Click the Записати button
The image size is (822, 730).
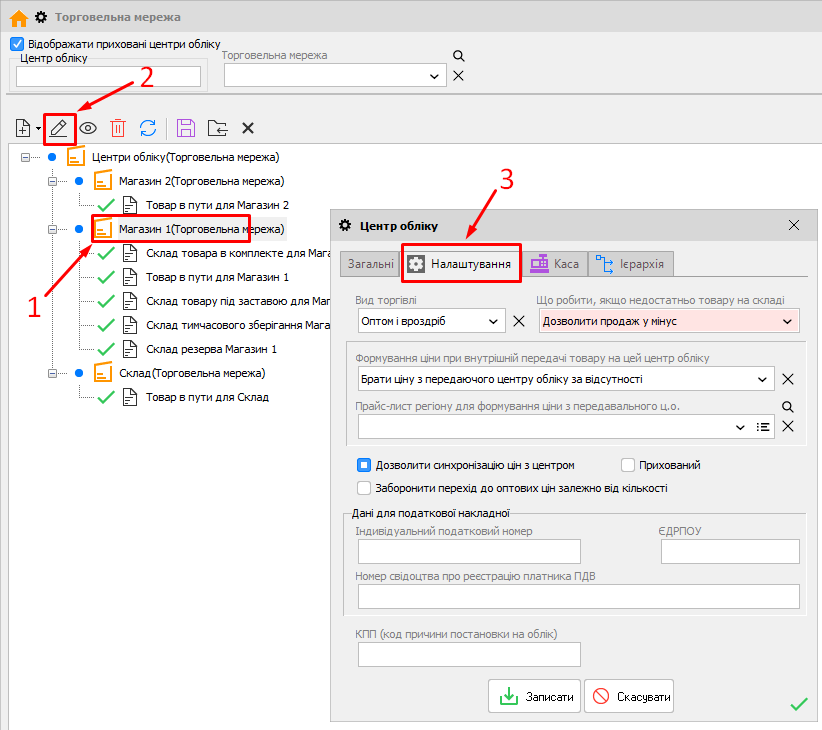[x=534, y=697]
